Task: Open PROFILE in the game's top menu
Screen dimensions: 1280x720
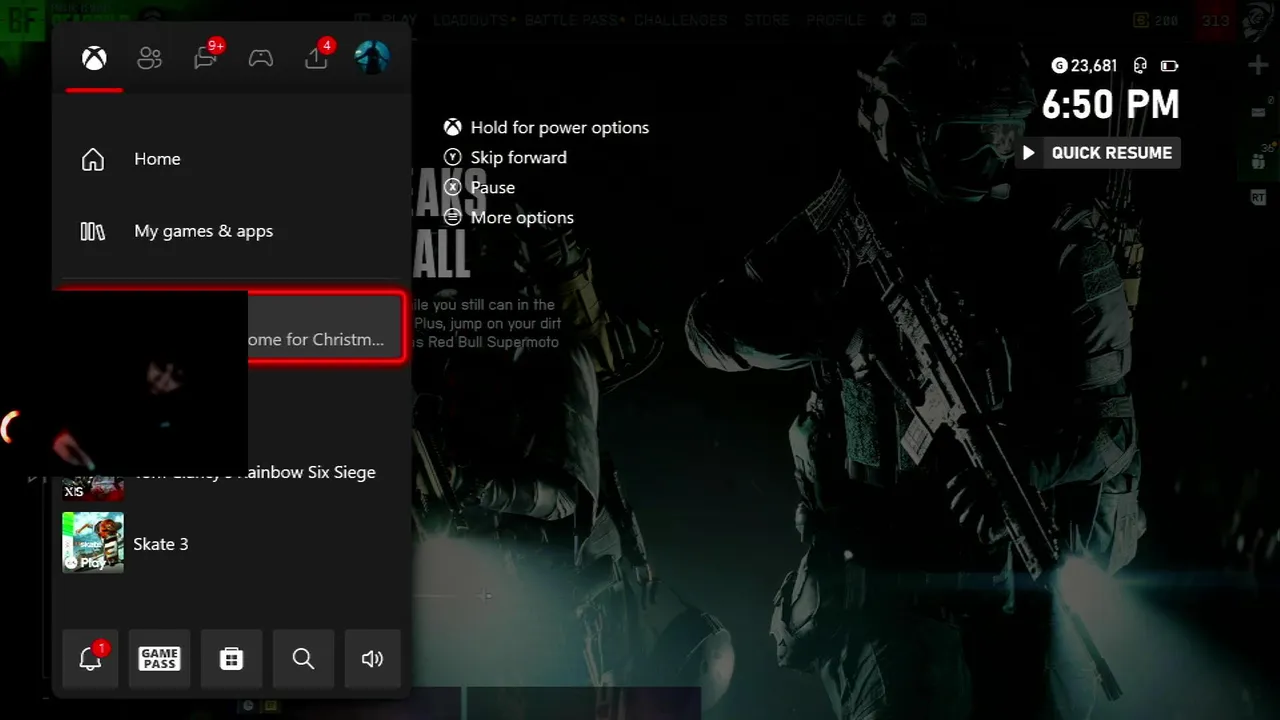Action: click(835, 20)
